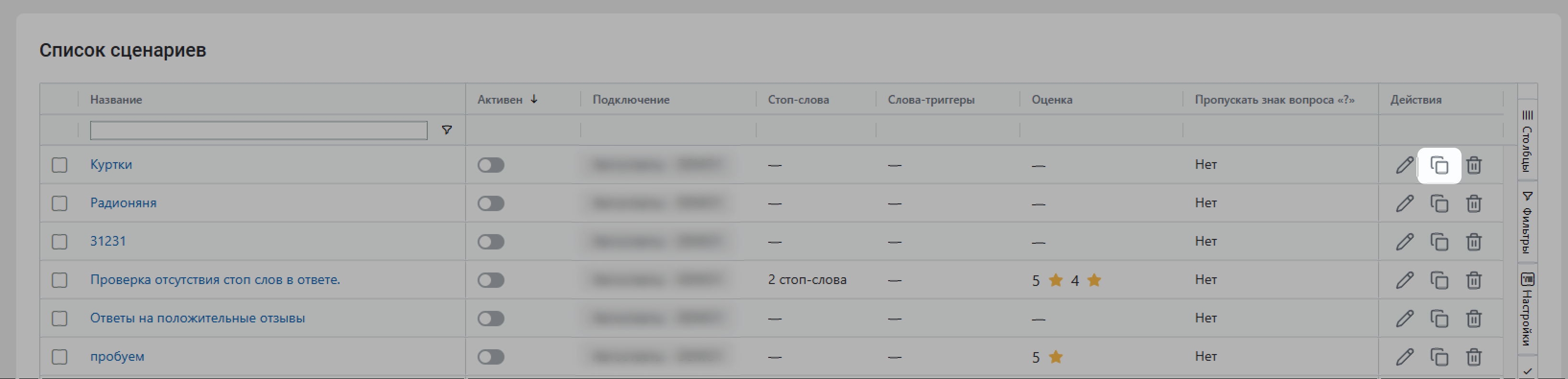Select checkbox for Проверка отсутствия стоп слов
1568x379 pixels.
(x=59, y=280)
